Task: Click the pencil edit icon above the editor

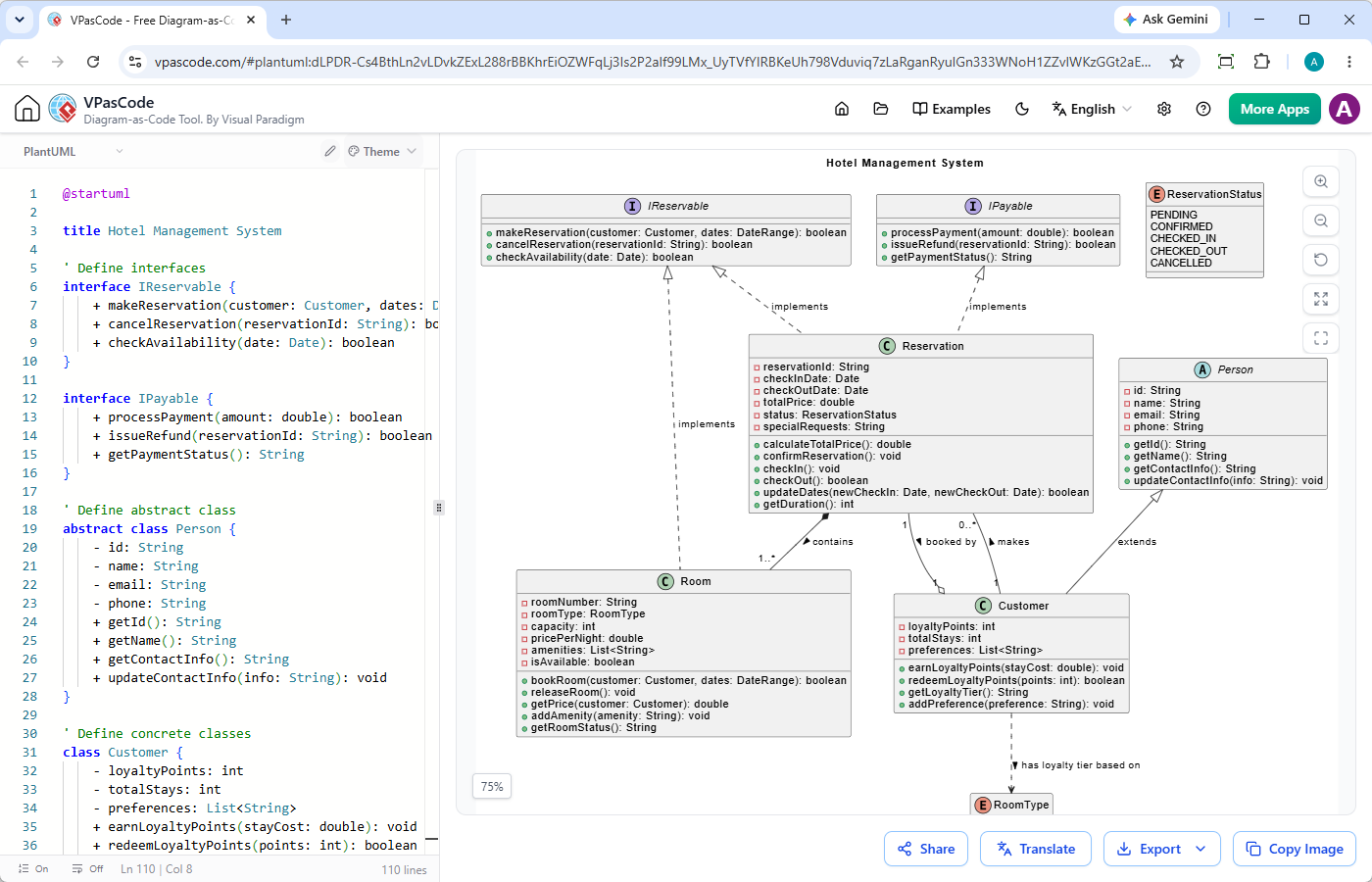Action: [330, 151]
